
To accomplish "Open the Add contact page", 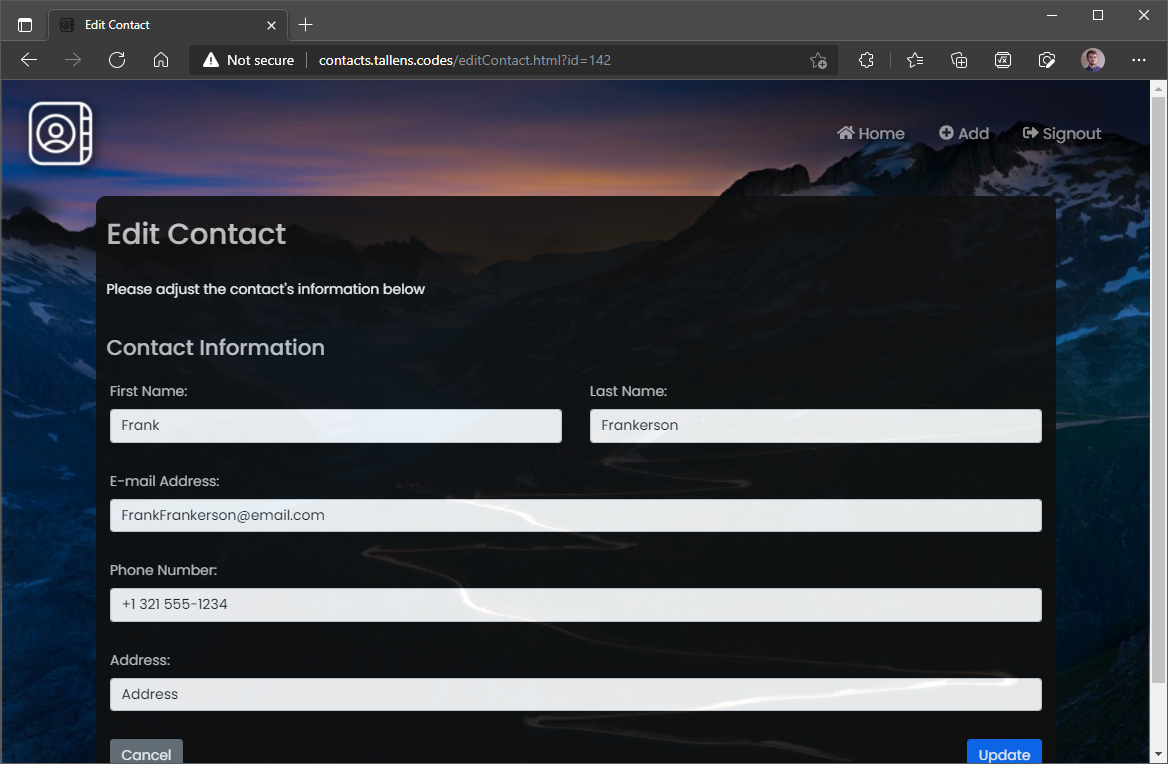I will pyautogui.click(x=964, y=133).
